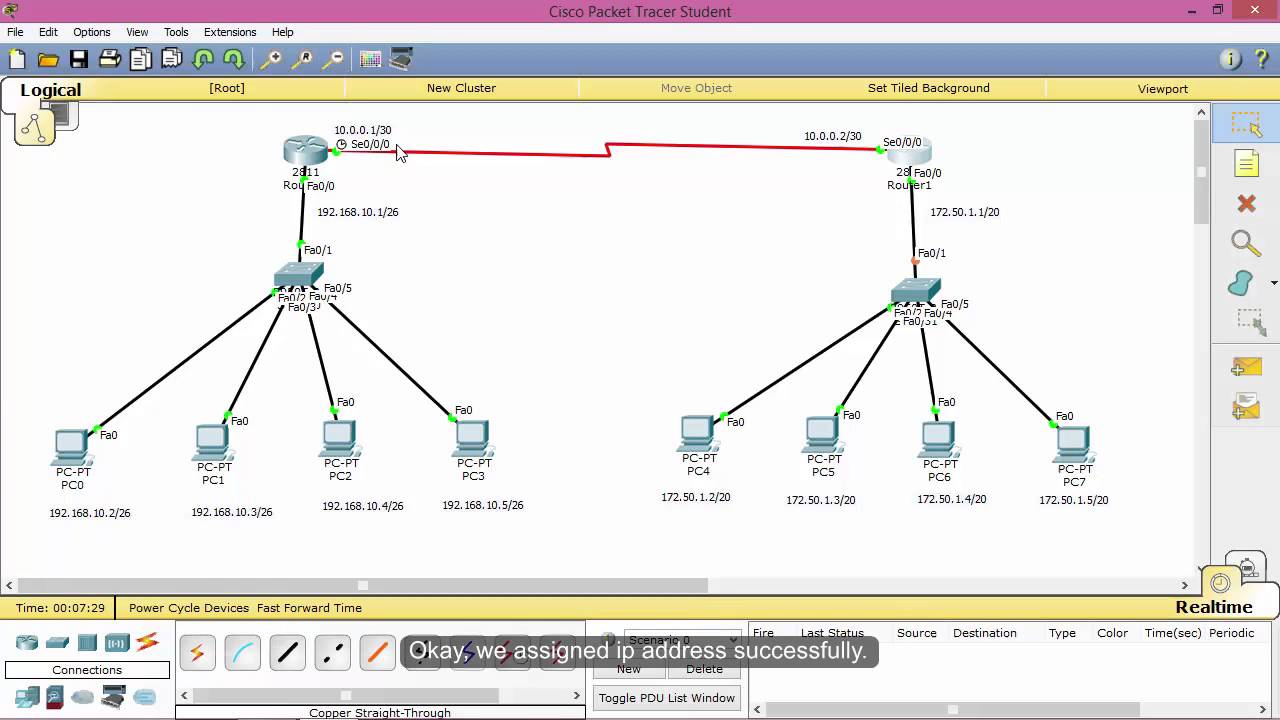Viewport: 1280px width, 720px height.
Task: Select the Switches device category
Action: (57, 642)
